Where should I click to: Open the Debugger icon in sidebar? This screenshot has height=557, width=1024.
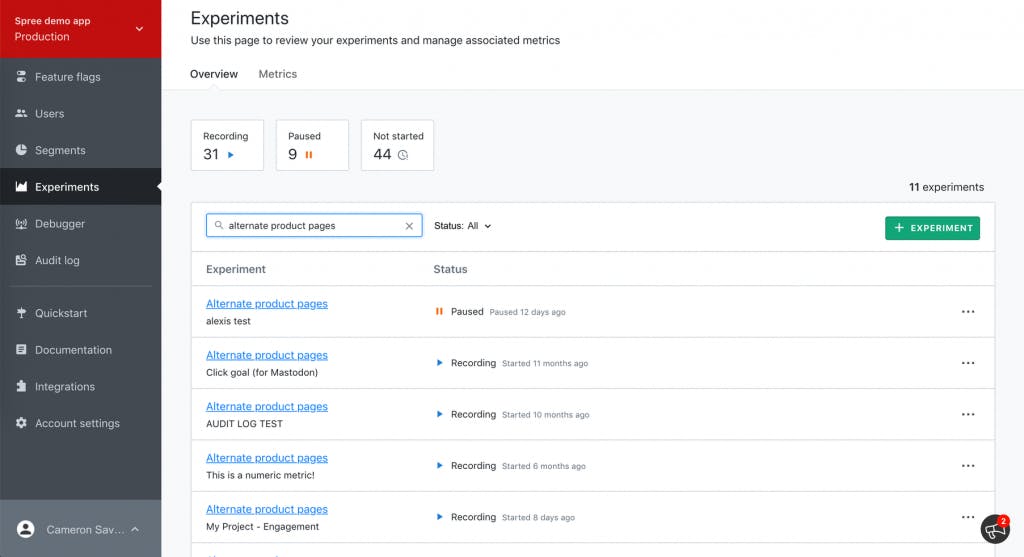point(21,223)
